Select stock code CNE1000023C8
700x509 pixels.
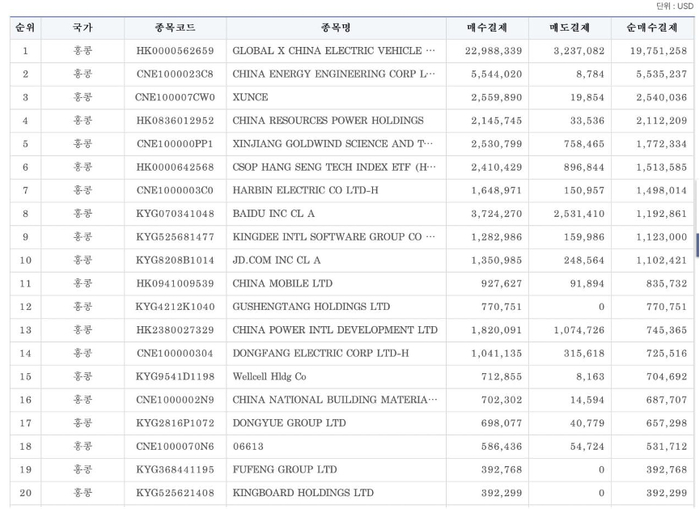tap(175, 74)
